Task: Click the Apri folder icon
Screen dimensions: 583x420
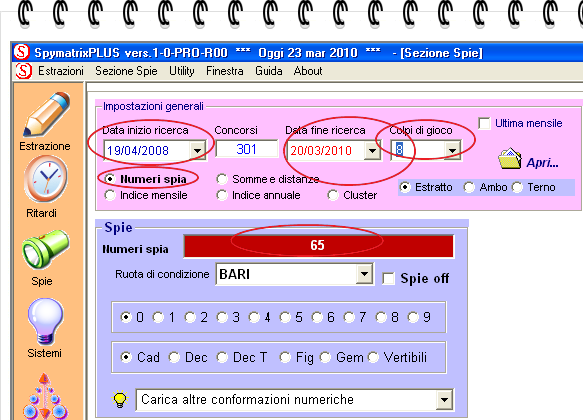Action: pyautogui.click(x=510, y=159)
